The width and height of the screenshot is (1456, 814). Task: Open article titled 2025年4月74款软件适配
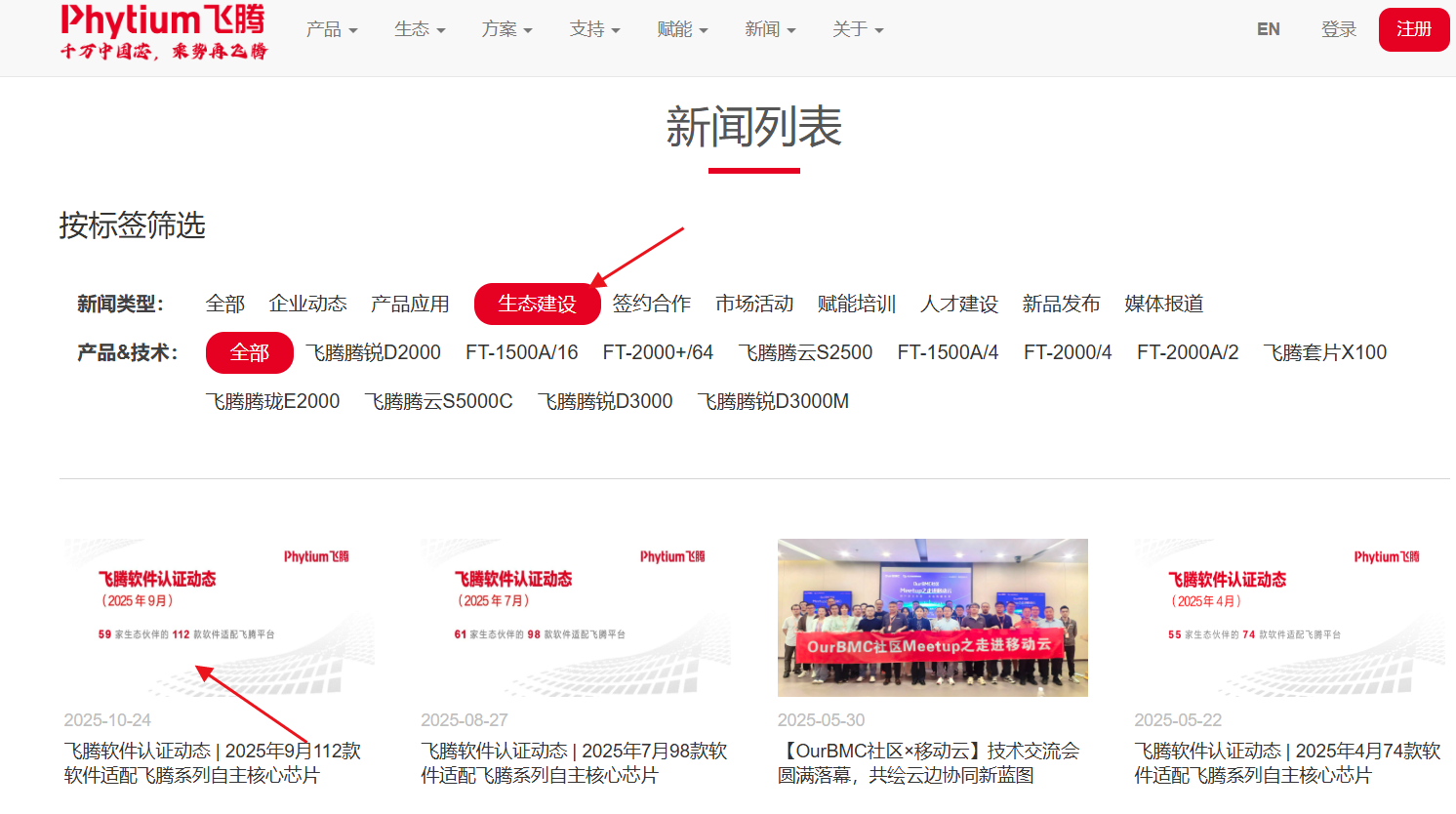pos(1287,763)
